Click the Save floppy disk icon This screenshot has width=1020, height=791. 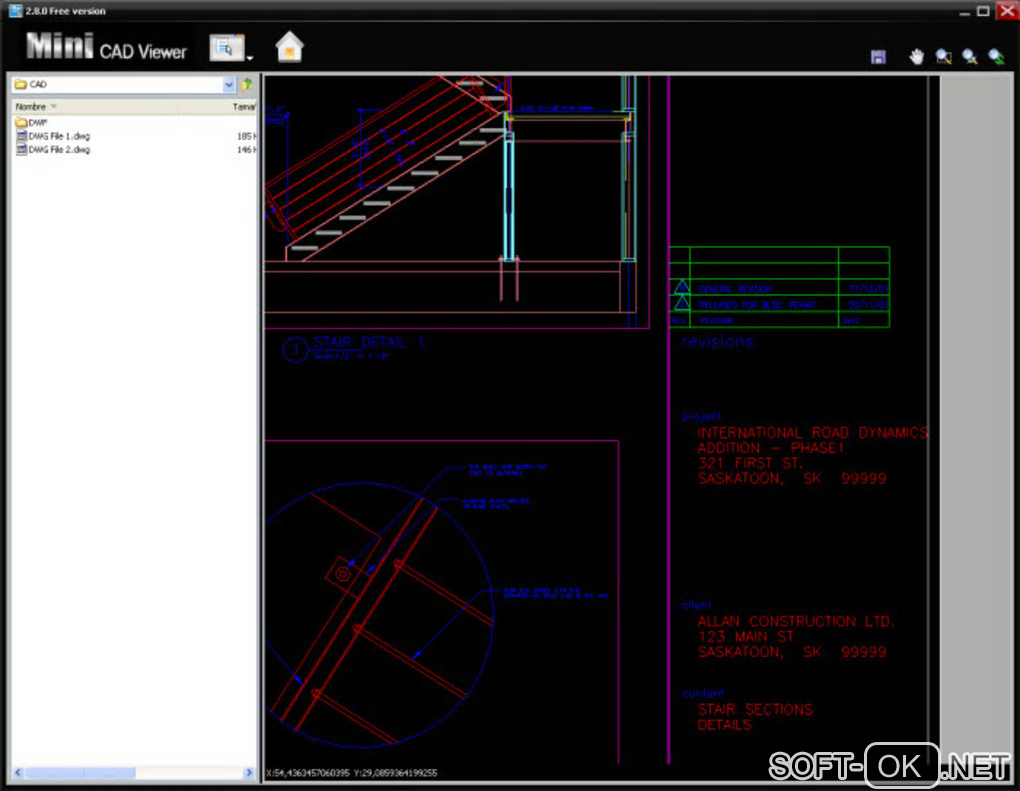click(878, 57)
